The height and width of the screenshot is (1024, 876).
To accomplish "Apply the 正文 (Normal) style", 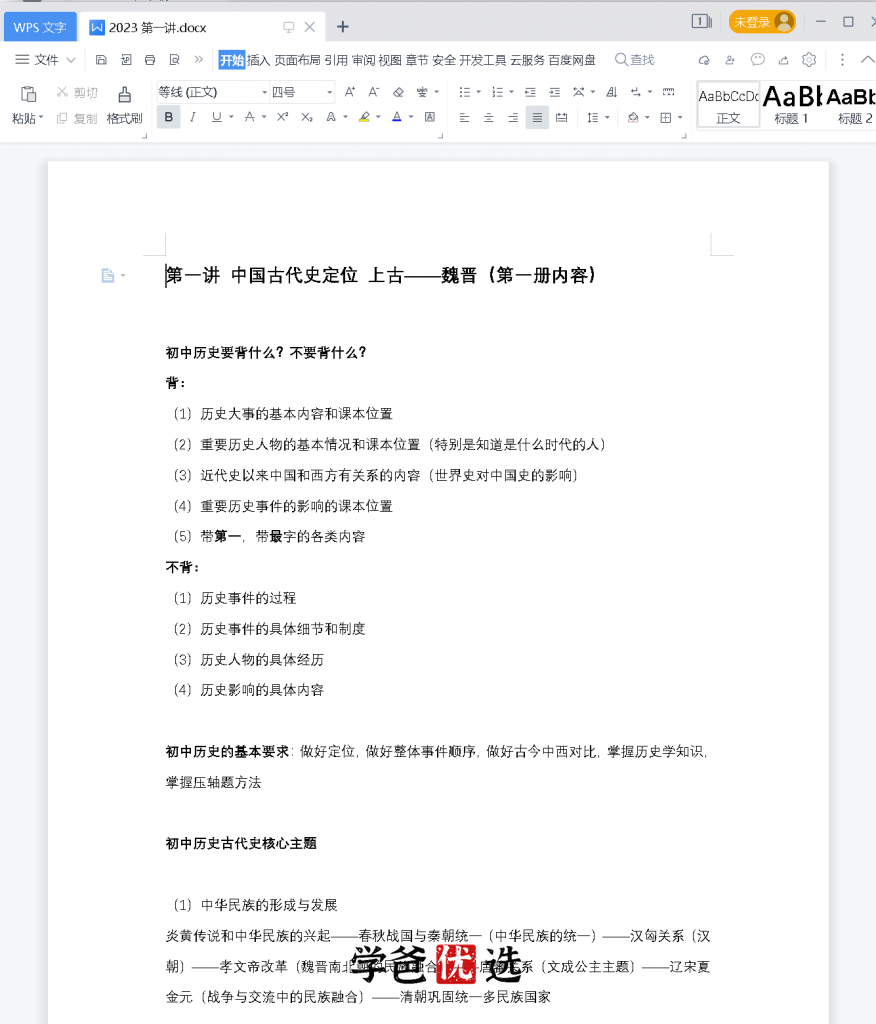I will coord(728,104).
